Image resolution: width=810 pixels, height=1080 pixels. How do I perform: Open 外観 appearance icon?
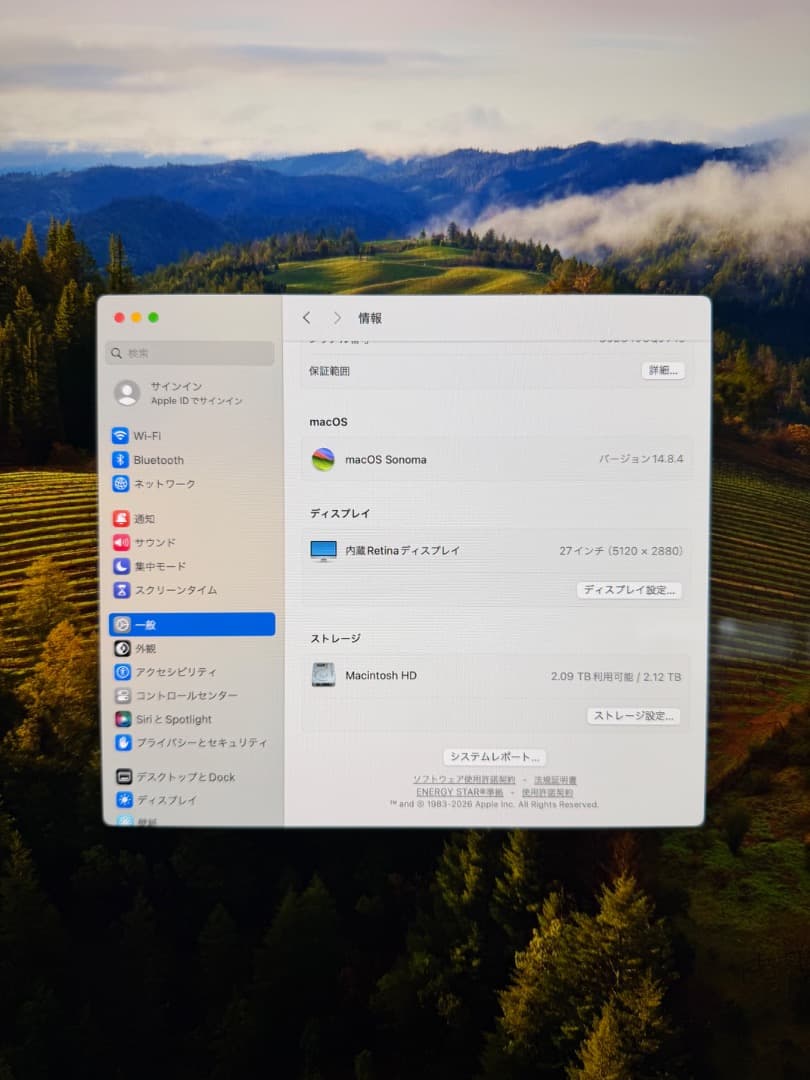click(x=123, y=648)
